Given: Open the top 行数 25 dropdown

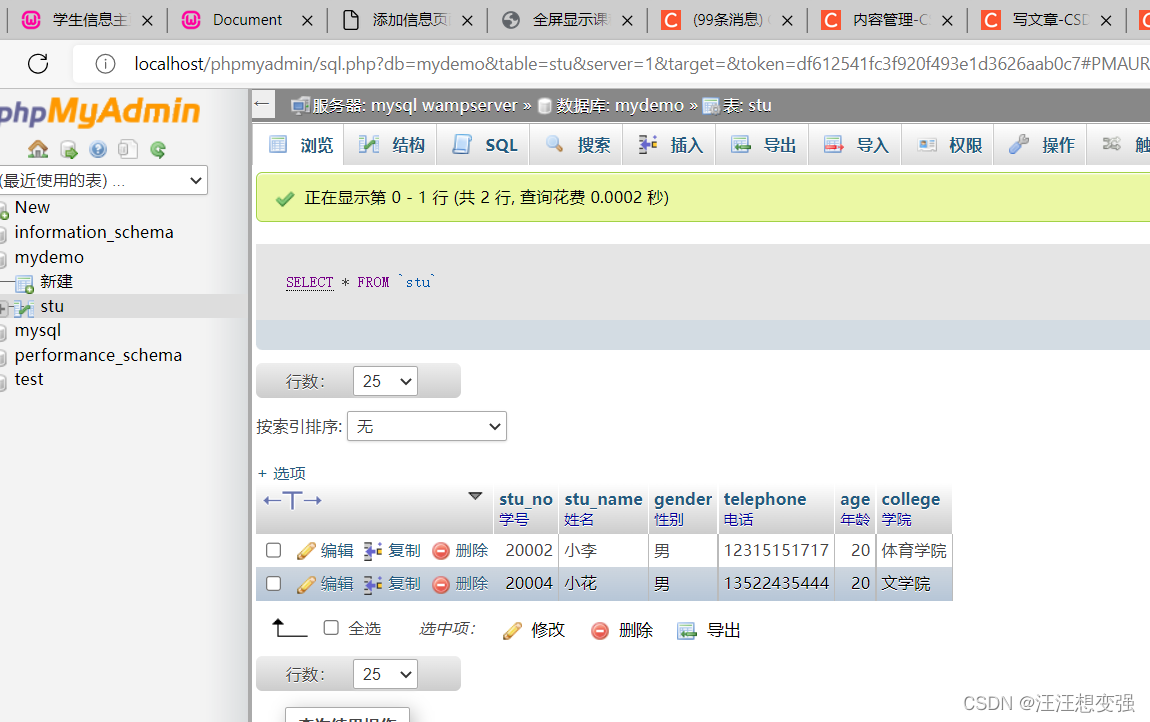Looking at the screenshot, I should pyautogui.click(x=385, y=382).
